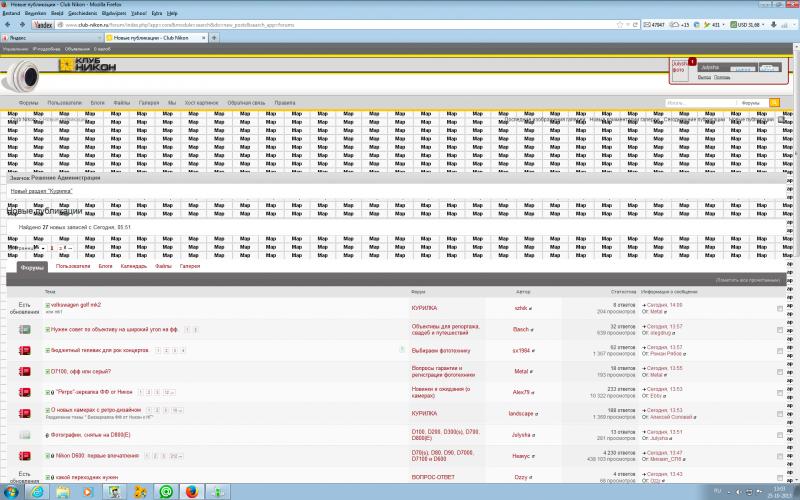Screen dimensions: 800x500
Task: Bookmark this page with the star icon
Action: click(x=620, y=24)
